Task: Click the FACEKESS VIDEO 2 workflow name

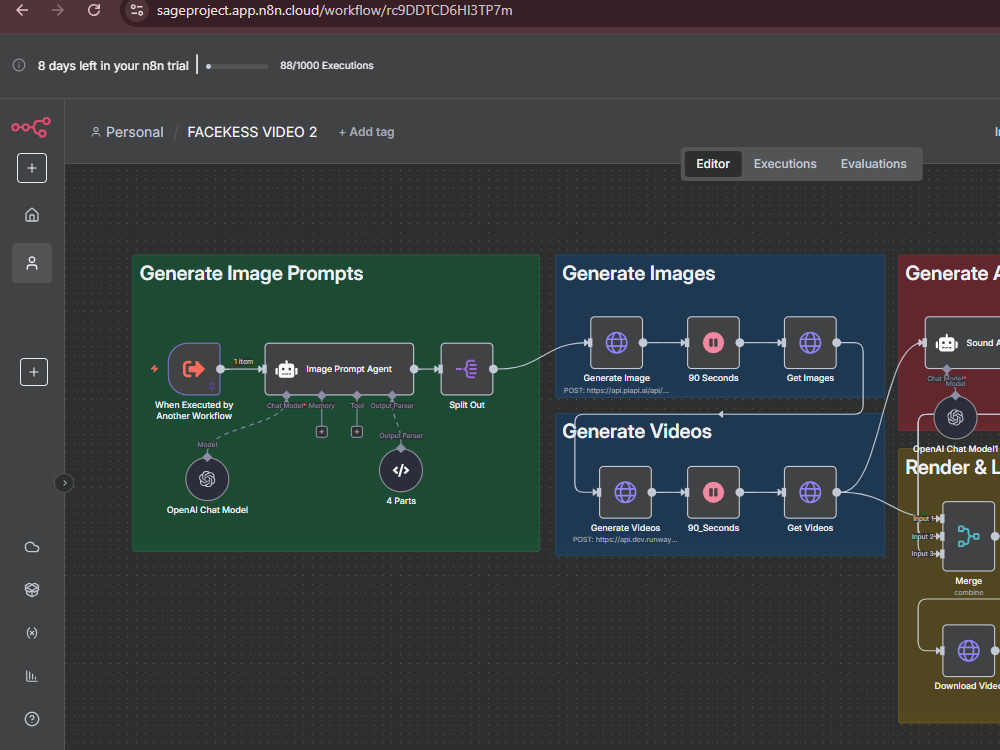Action: [252, 132]
